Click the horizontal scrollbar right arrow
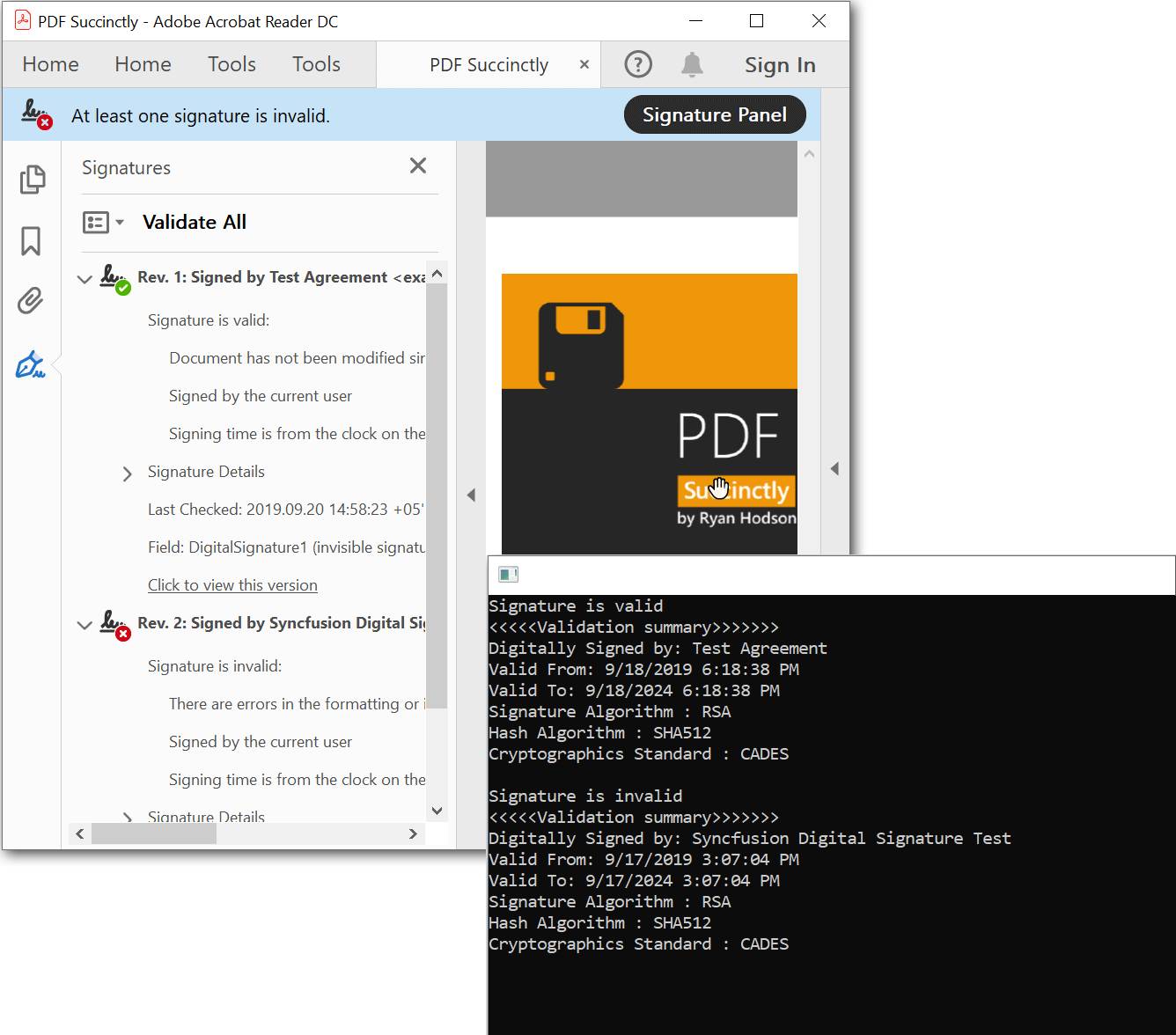The height and width of the screenshot is (1035, 1176). 413,833
